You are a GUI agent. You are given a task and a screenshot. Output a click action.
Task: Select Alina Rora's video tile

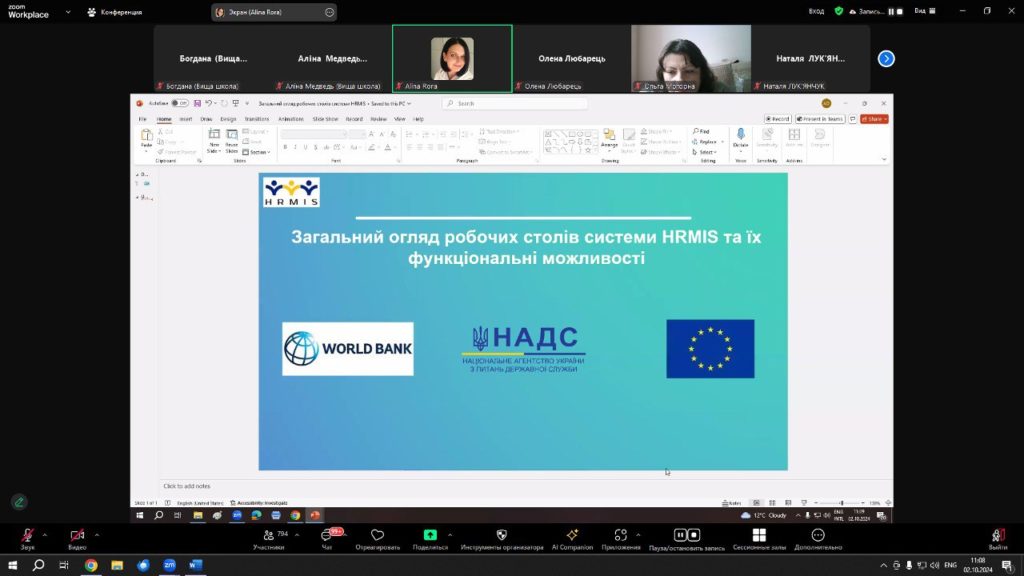click(x=452, y=59)
